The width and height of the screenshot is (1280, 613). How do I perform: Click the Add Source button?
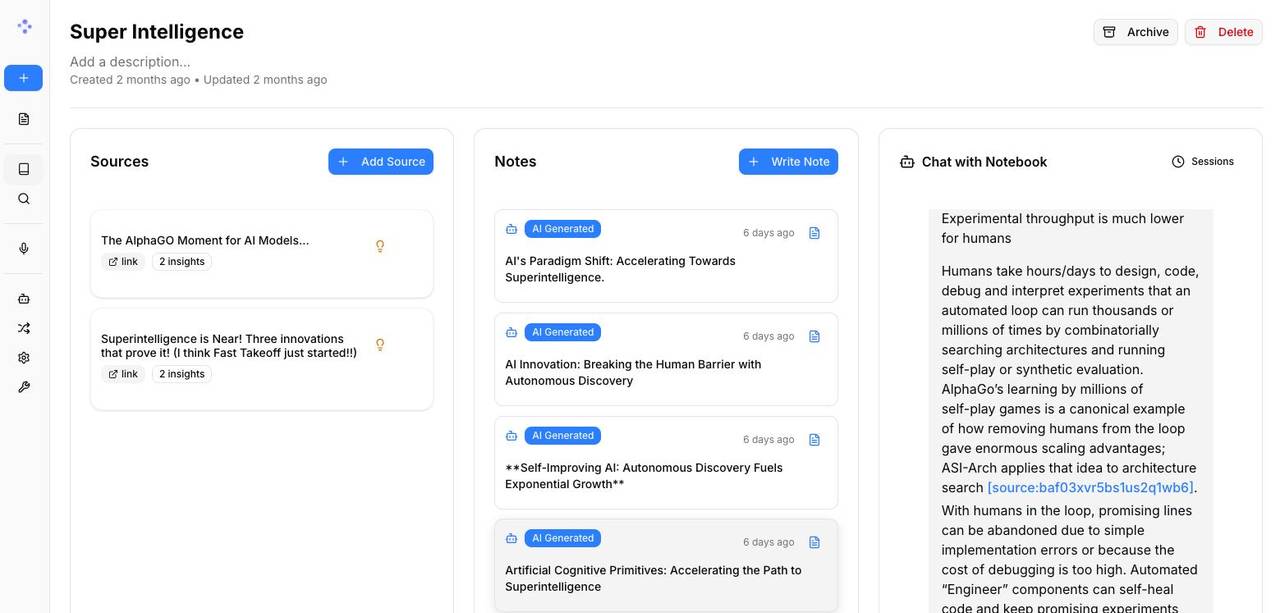coord(380,162)
